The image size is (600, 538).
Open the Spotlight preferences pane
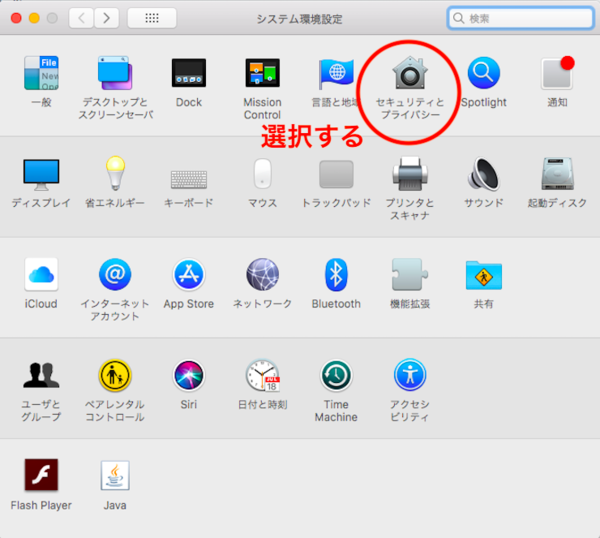coord(484,73)
